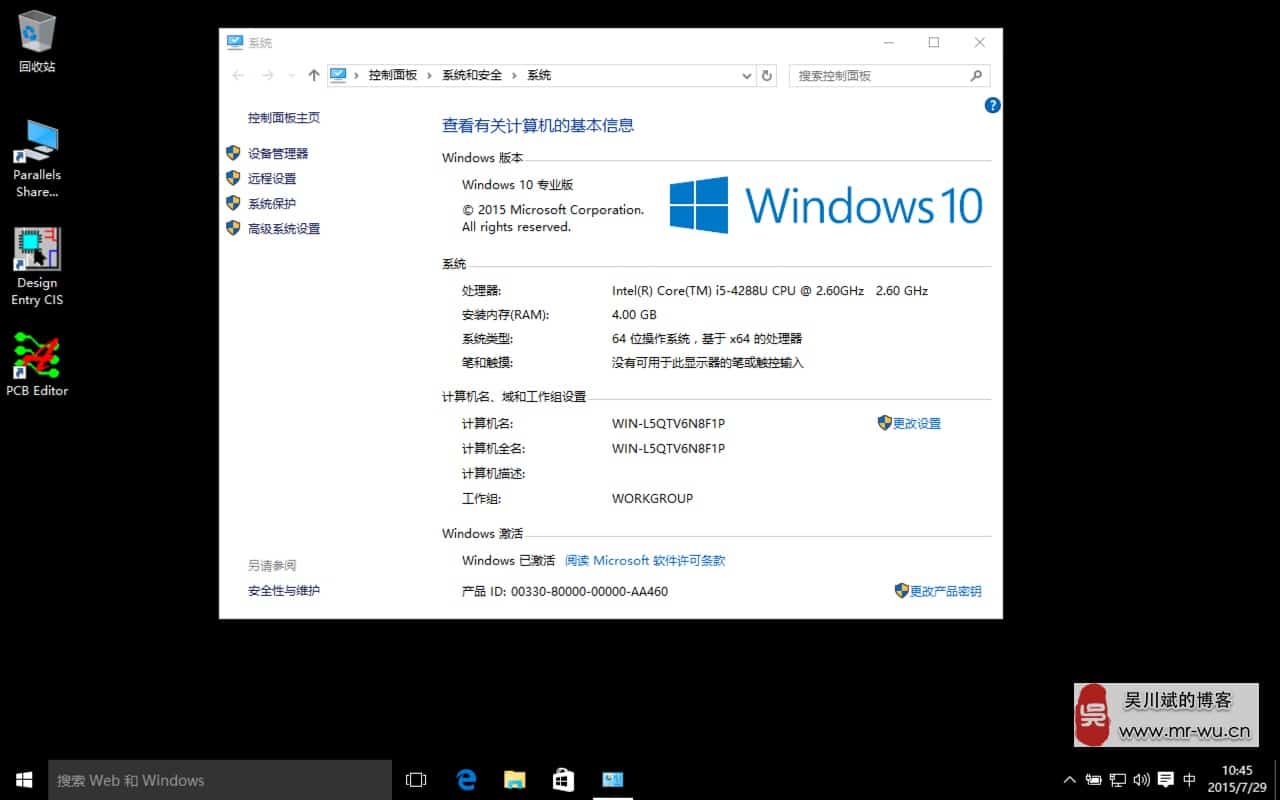The height and width of the screenshot is (800, 1280).
Task: Click the 64 位操作系统 system type value
Action: point(707,338)
